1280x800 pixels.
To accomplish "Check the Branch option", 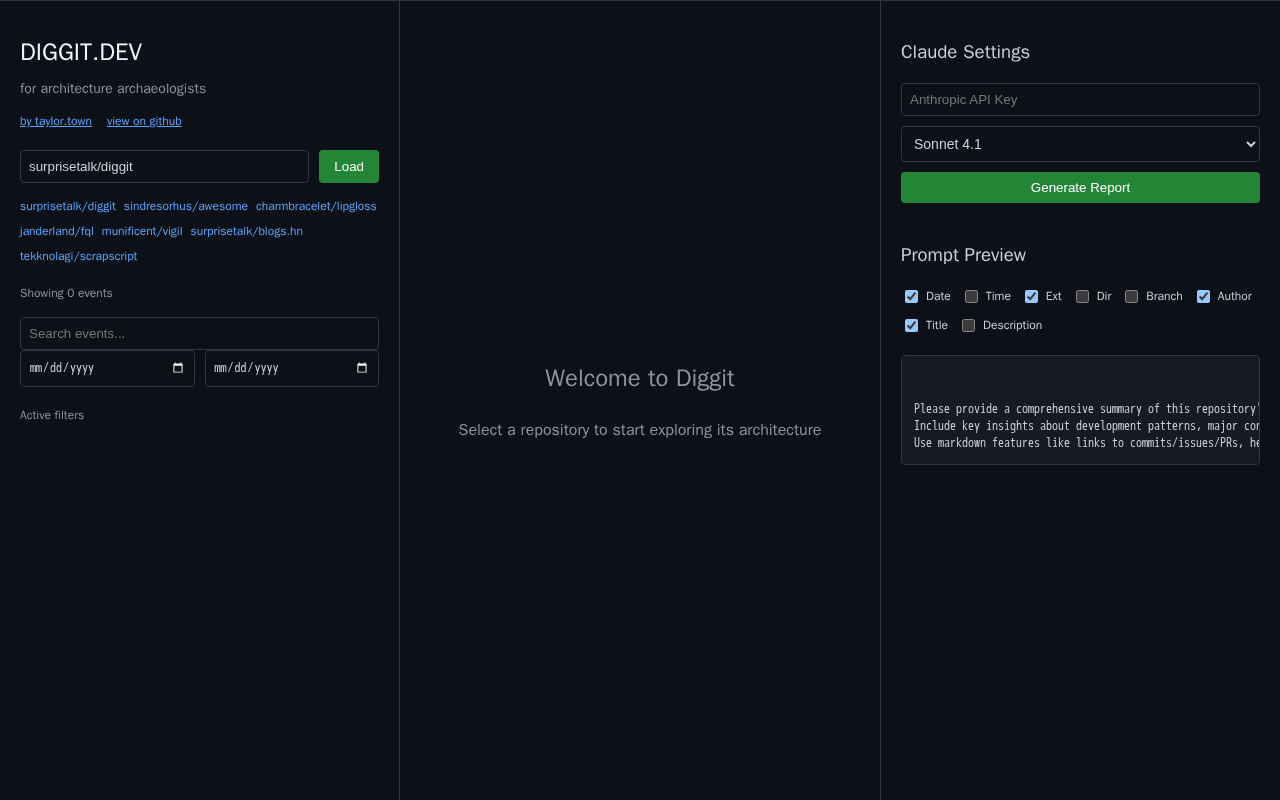I will tap(1131, 296).
